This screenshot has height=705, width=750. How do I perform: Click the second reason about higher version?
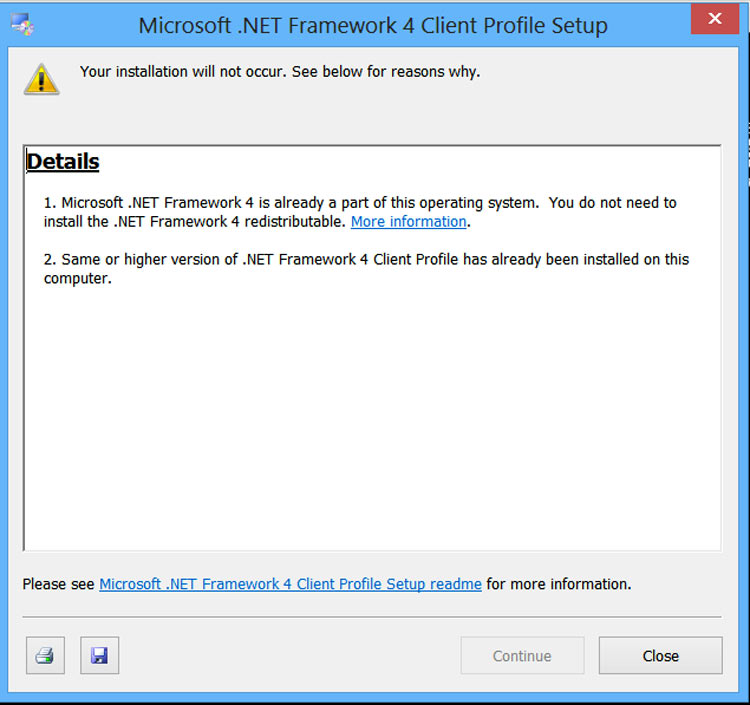coord(366,260)
